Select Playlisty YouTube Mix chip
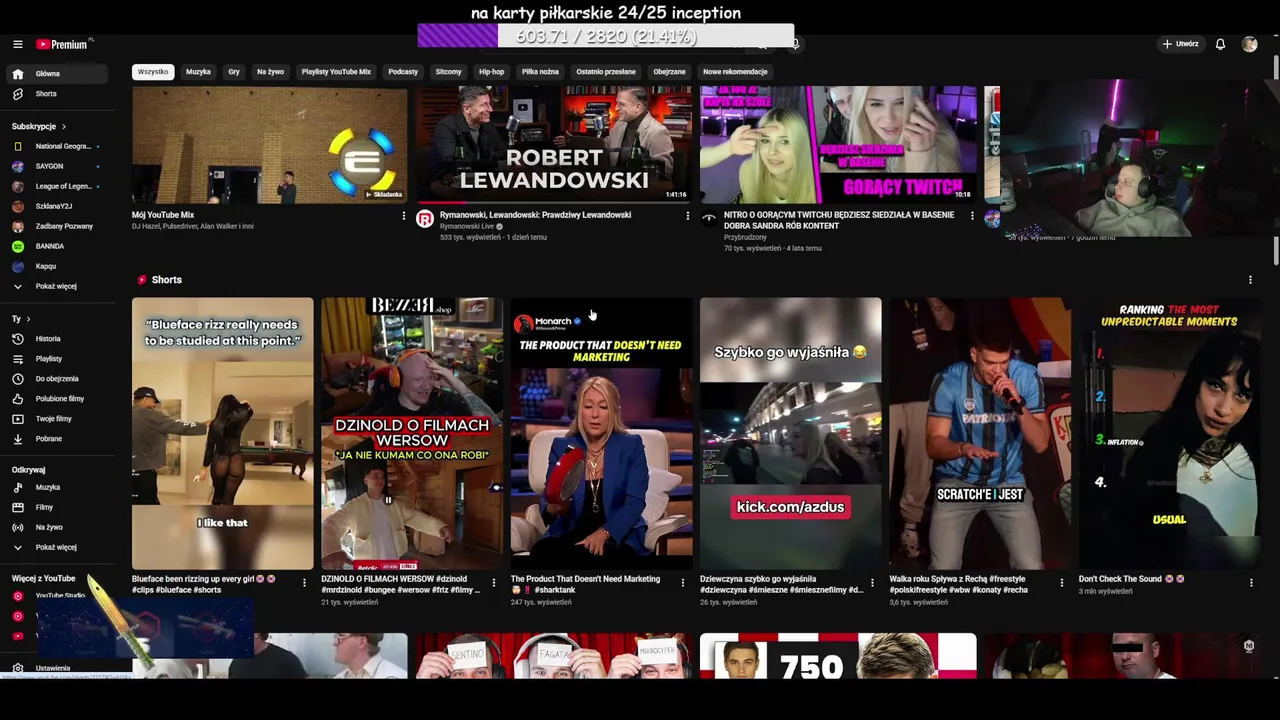The height and width of the screenshot is (720, 1280). tap(336, 72)
